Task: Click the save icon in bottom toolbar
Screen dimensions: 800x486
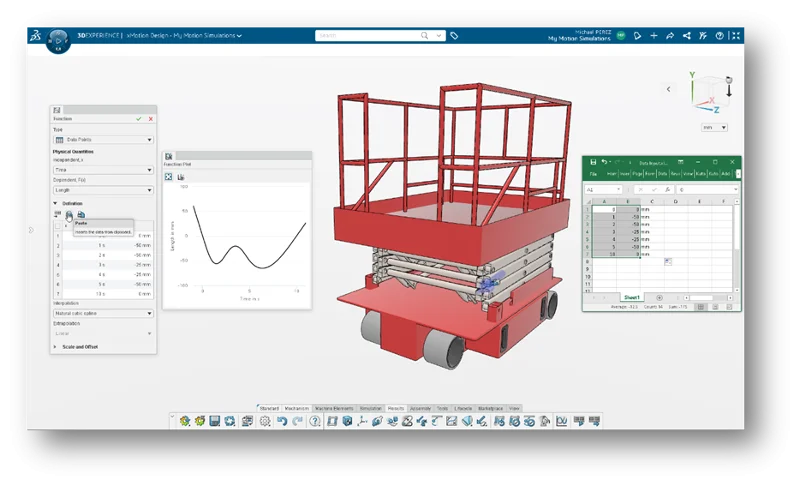Action: 214,421
